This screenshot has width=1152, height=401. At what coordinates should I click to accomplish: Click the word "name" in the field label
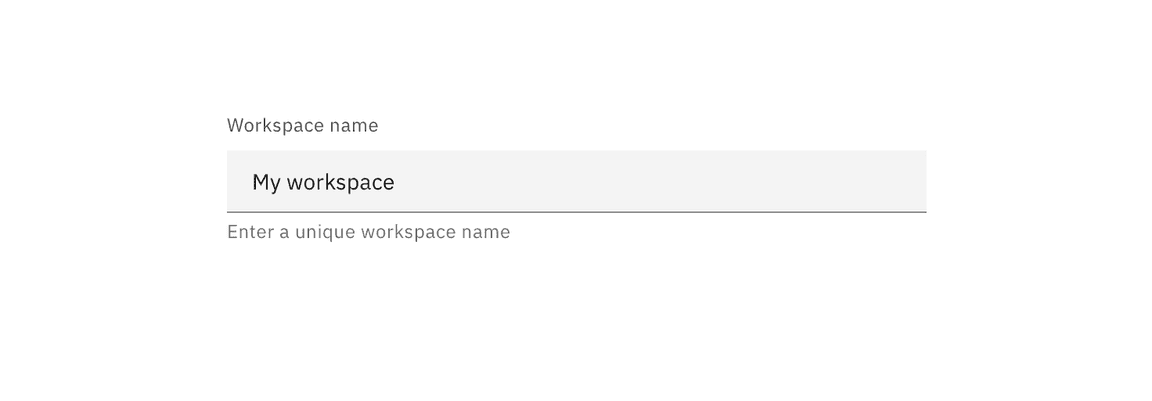point(354,126)
